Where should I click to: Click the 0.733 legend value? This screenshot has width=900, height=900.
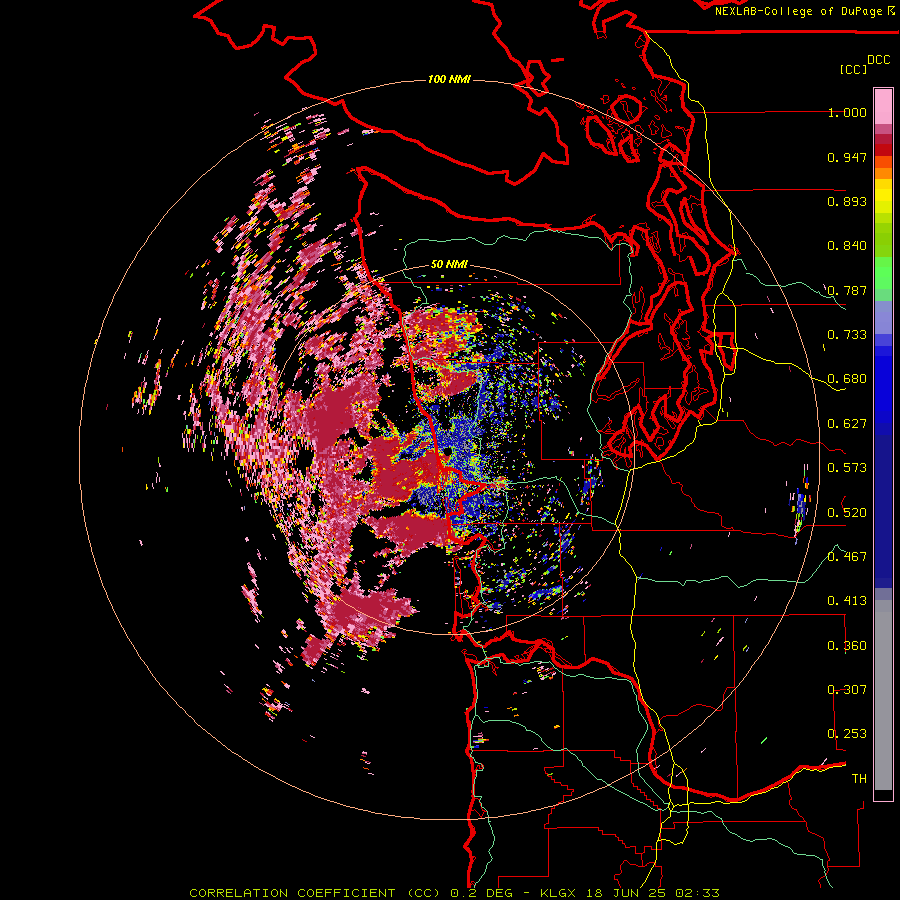[847, 335]
